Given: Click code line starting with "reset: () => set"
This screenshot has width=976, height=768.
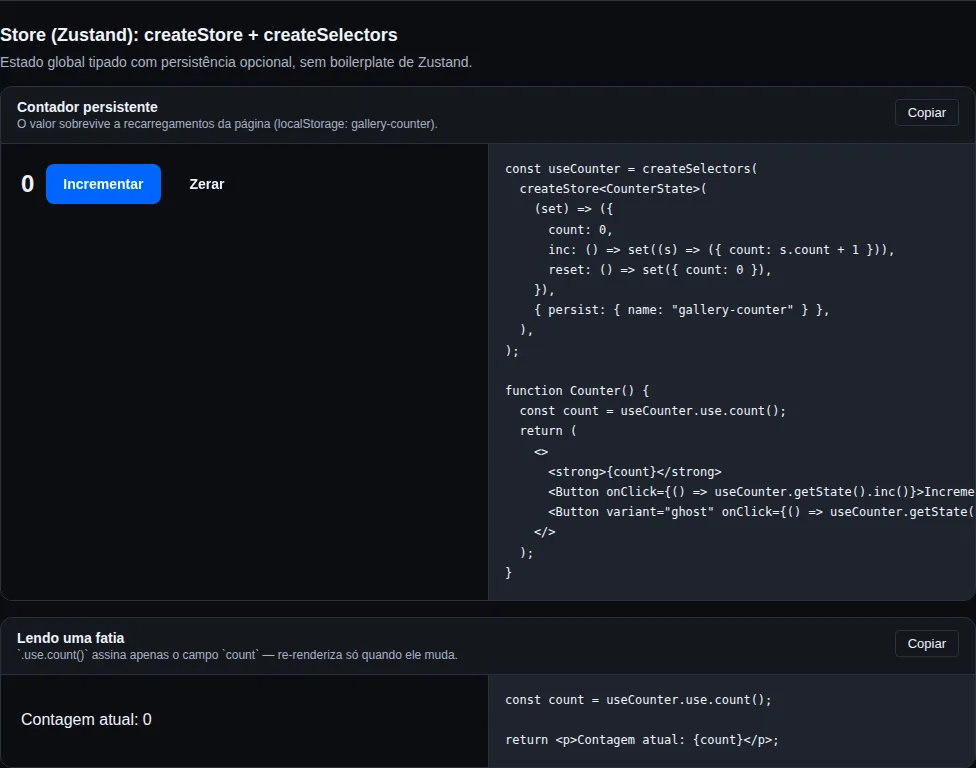Looking at the screenshot, I should [x=660, y=269].
